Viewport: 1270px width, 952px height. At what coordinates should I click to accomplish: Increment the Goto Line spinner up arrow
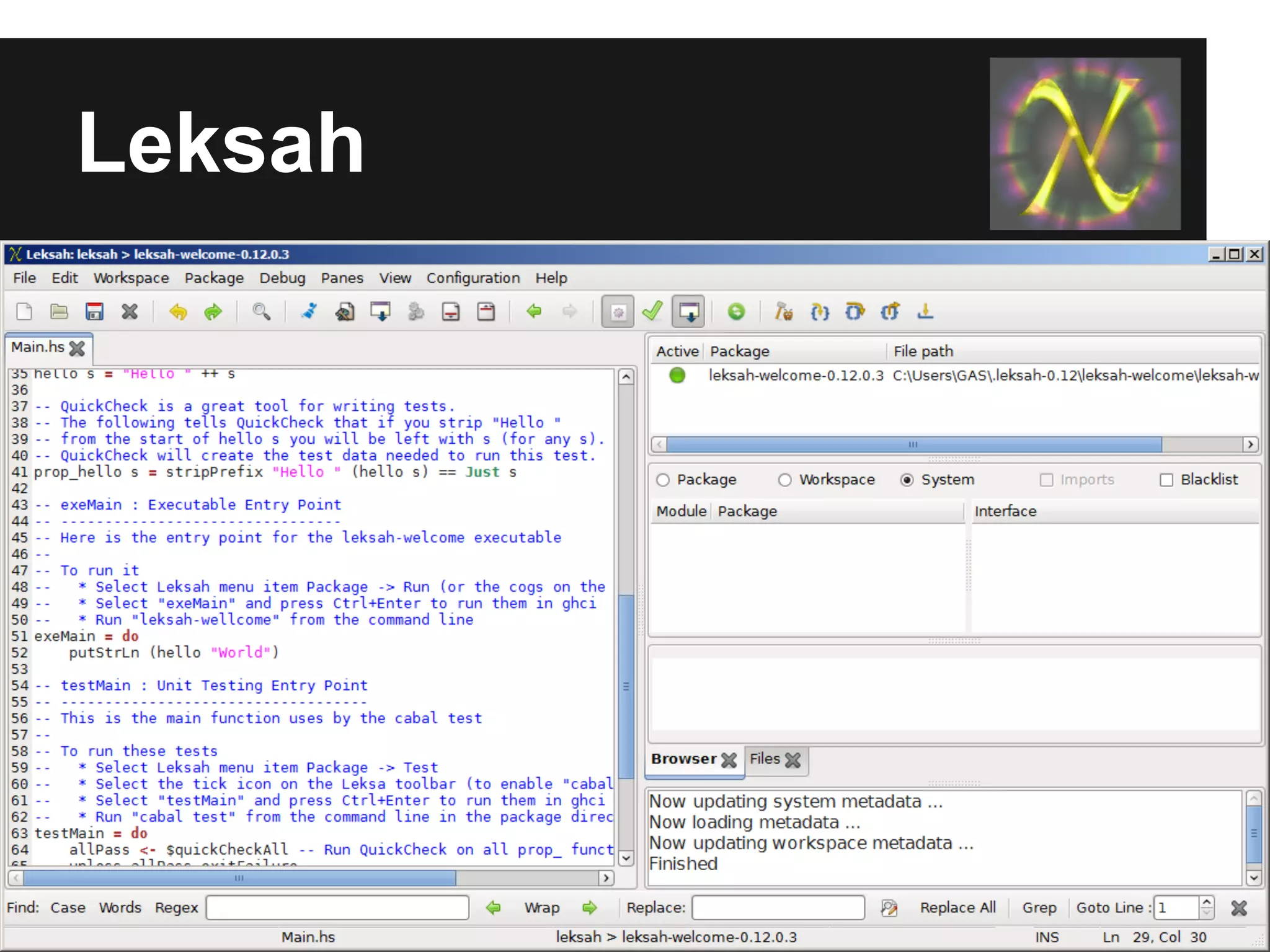tap(1207, 902)
